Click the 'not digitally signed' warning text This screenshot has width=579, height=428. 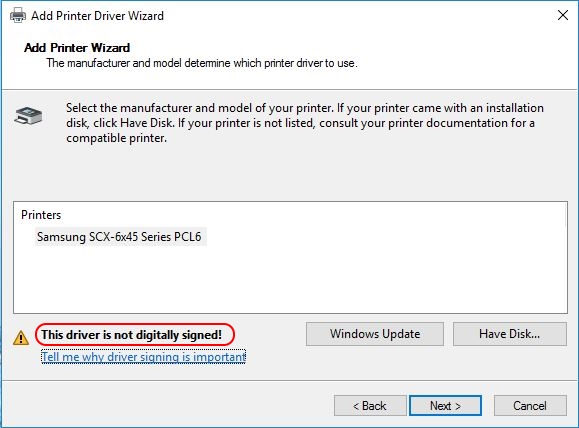(131, 335)
